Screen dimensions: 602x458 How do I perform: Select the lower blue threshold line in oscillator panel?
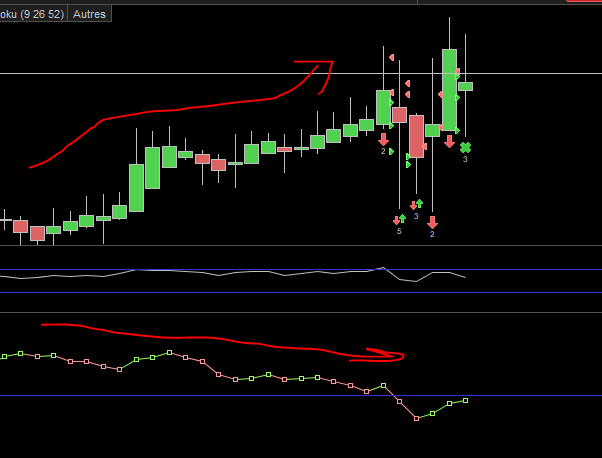click(x=301, y=293)
